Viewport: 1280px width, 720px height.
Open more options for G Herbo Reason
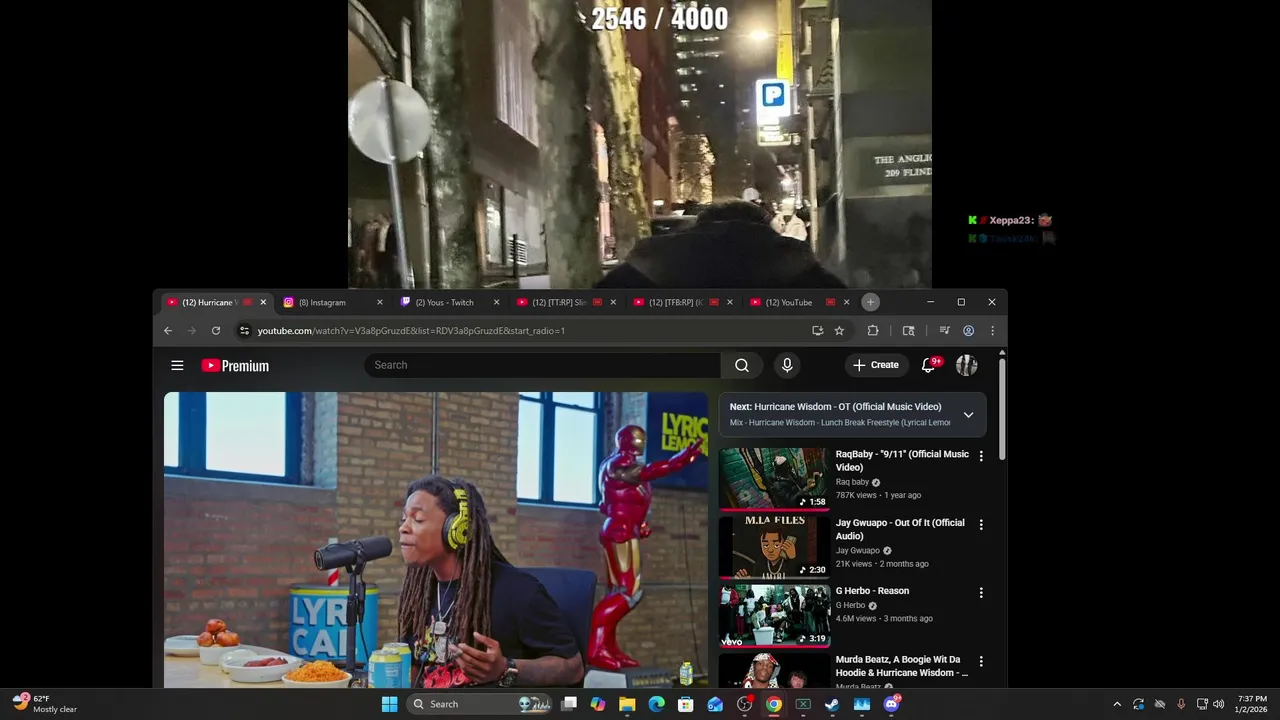[981, 593]
